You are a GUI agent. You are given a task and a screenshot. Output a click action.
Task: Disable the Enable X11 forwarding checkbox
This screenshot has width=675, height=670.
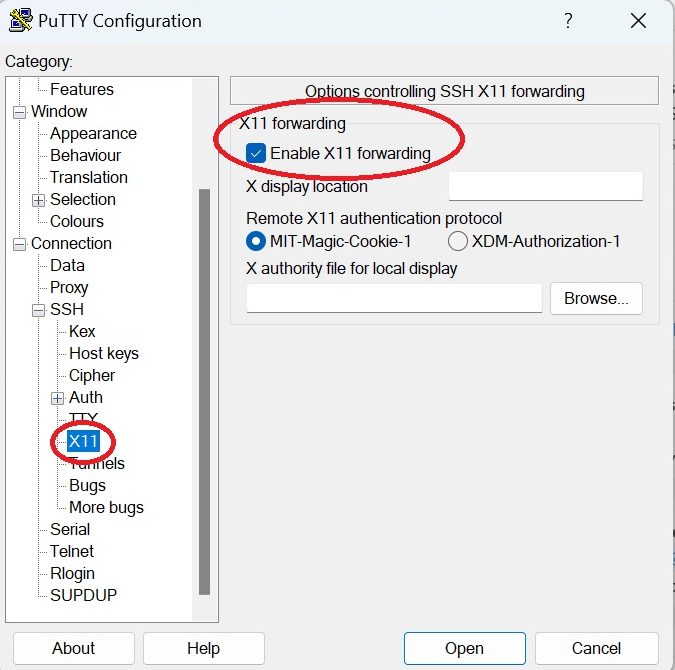pyautogui.click(x=256, y=153)
